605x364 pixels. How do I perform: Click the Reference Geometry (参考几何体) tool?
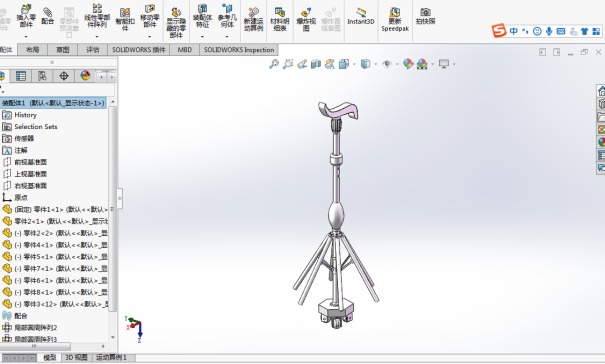tap(227, 16)
